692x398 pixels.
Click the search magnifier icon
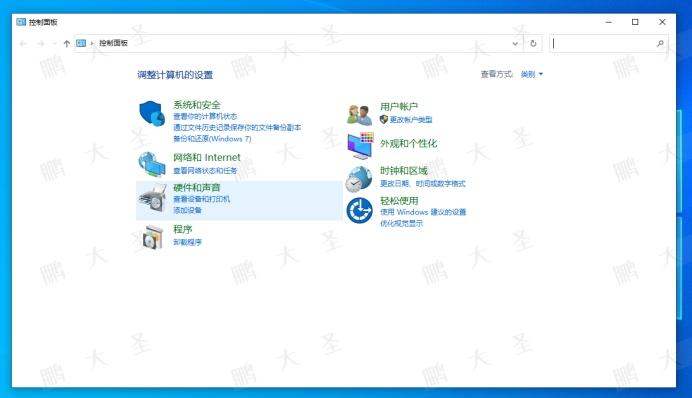click(x=660, y=43)
